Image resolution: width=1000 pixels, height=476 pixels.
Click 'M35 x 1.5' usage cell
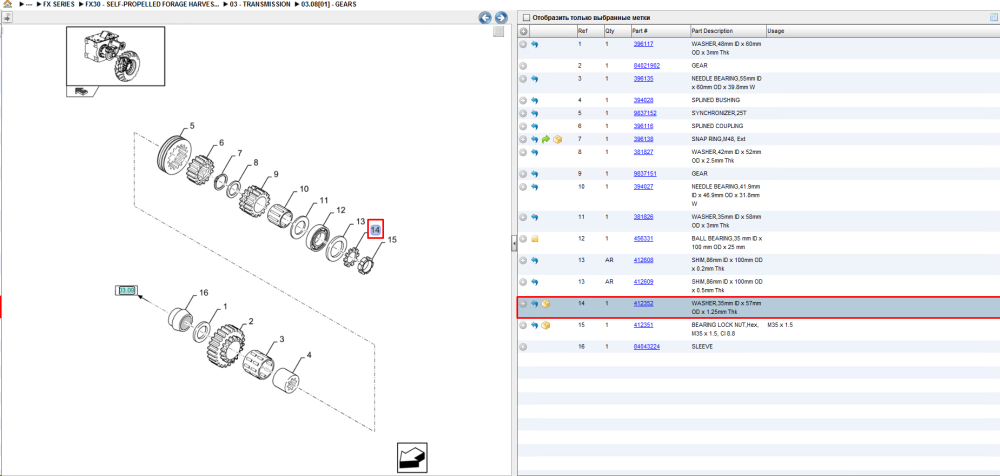[x=781, y=325]
